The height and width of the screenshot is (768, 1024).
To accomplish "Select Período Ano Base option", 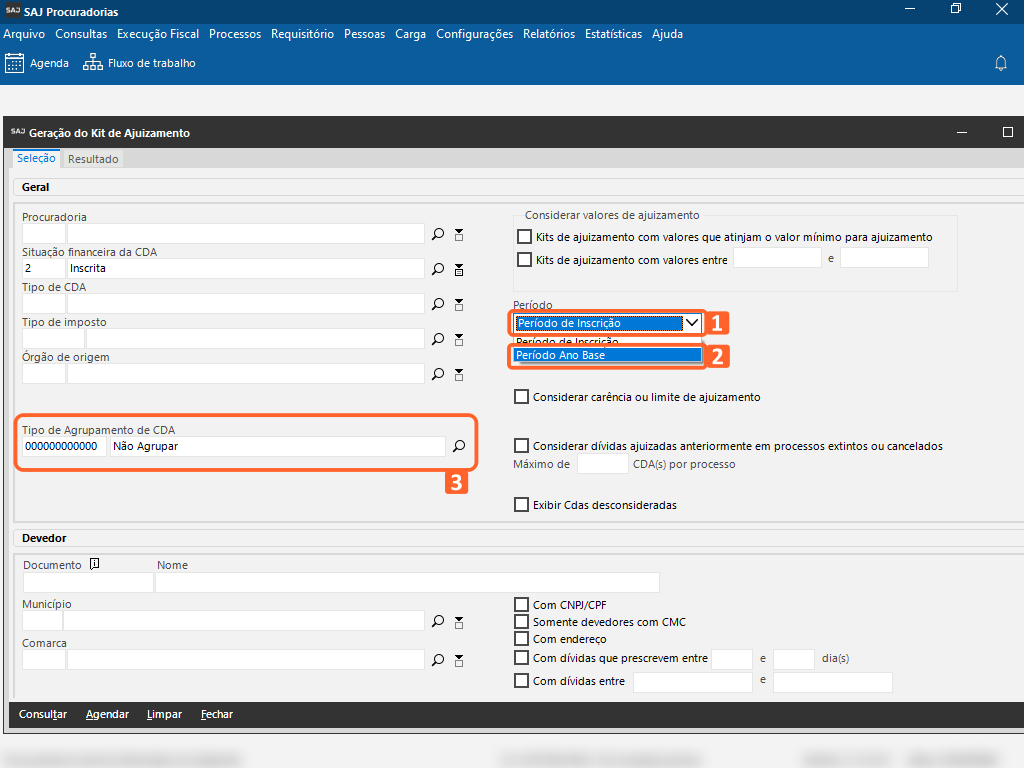I will point(607,355).
